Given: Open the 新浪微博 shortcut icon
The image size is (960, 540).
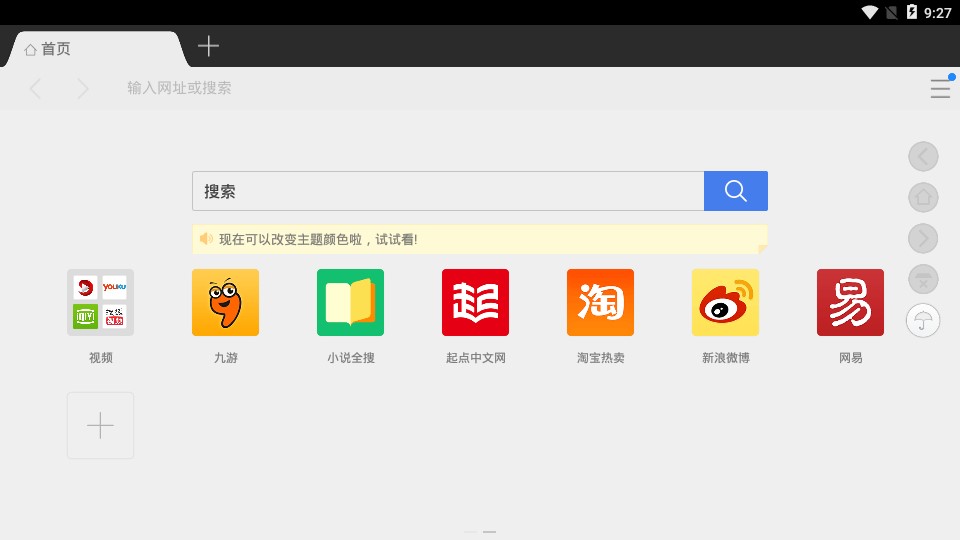Looking at the screenshot, I should 725,302.
